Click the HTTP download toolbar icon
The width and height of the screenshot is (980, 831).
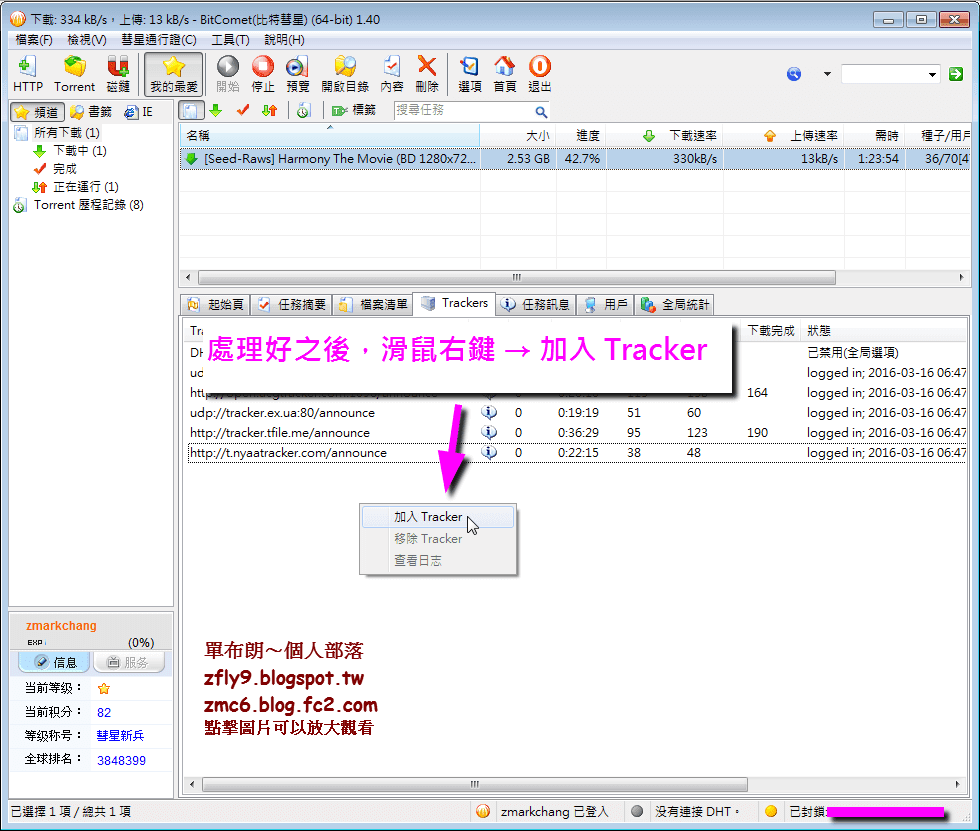28,74
